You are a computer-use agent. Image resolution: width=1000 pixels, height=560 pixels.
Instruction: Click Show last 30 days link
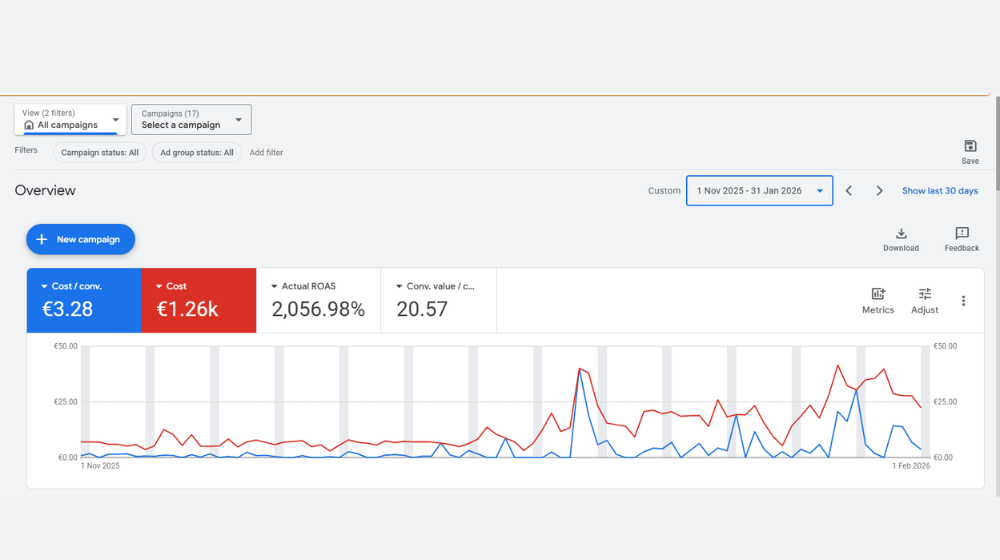tap(939, 191)
